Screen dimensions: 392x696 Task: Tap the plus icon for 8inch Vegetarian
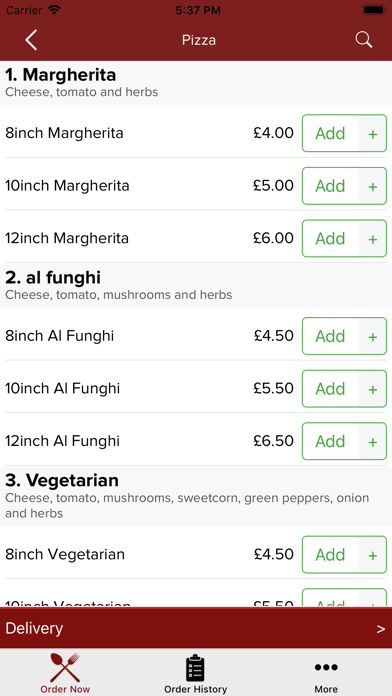tap(372, 554)
